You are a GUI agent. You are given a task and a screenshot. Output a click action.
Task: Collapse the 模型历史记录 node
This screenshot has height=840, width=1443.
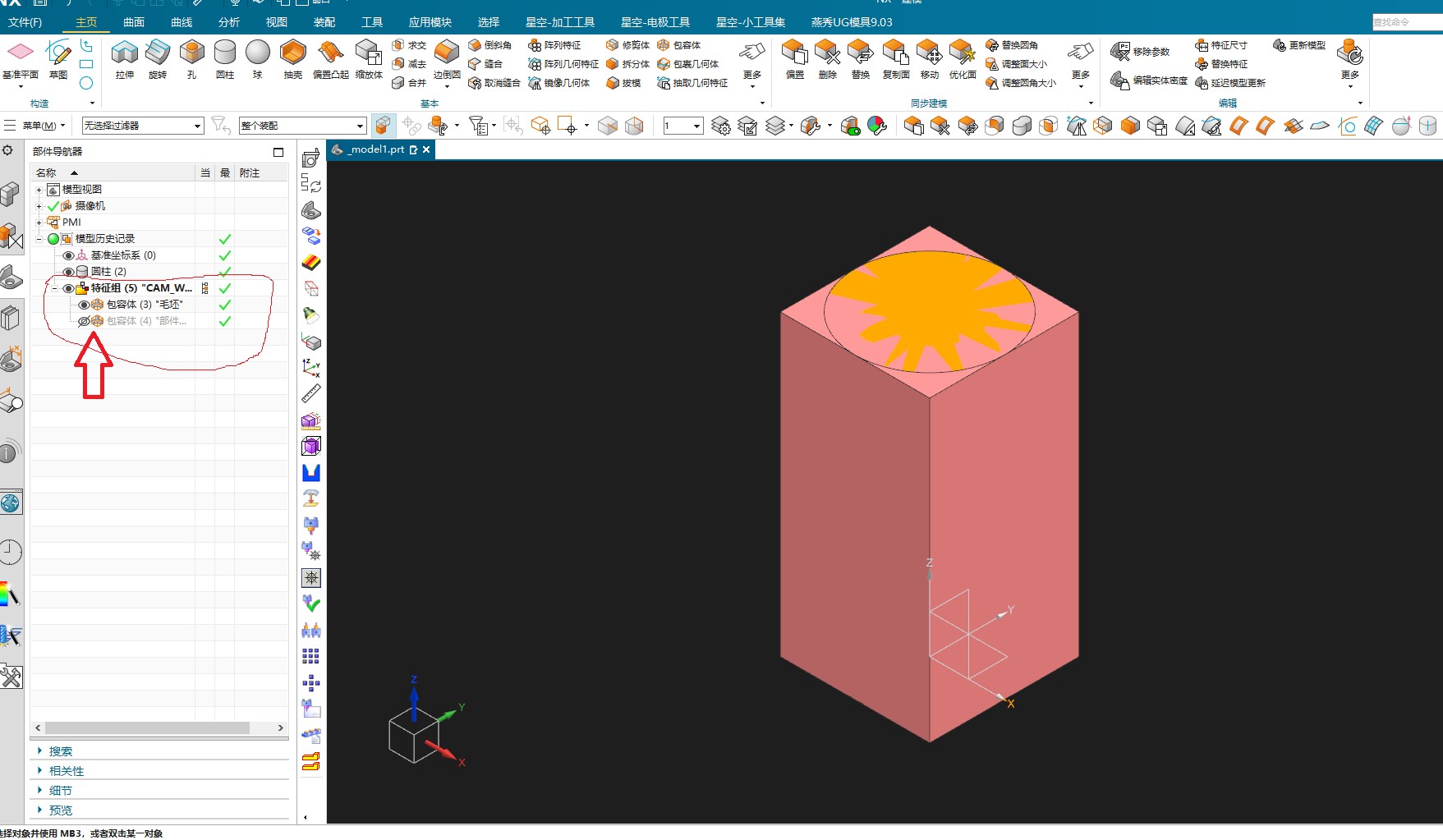click(39, 239)
